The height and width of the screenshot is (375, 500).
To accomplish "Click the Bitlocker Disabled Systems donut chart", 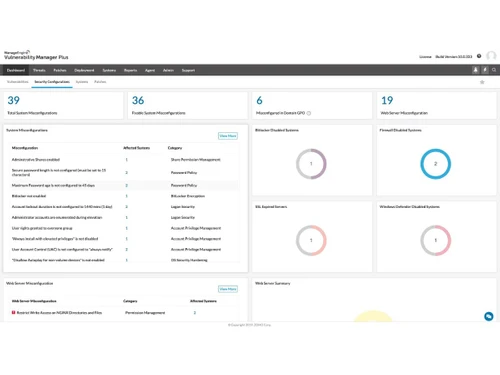I will pyautogui.click(x=311, y=164).
